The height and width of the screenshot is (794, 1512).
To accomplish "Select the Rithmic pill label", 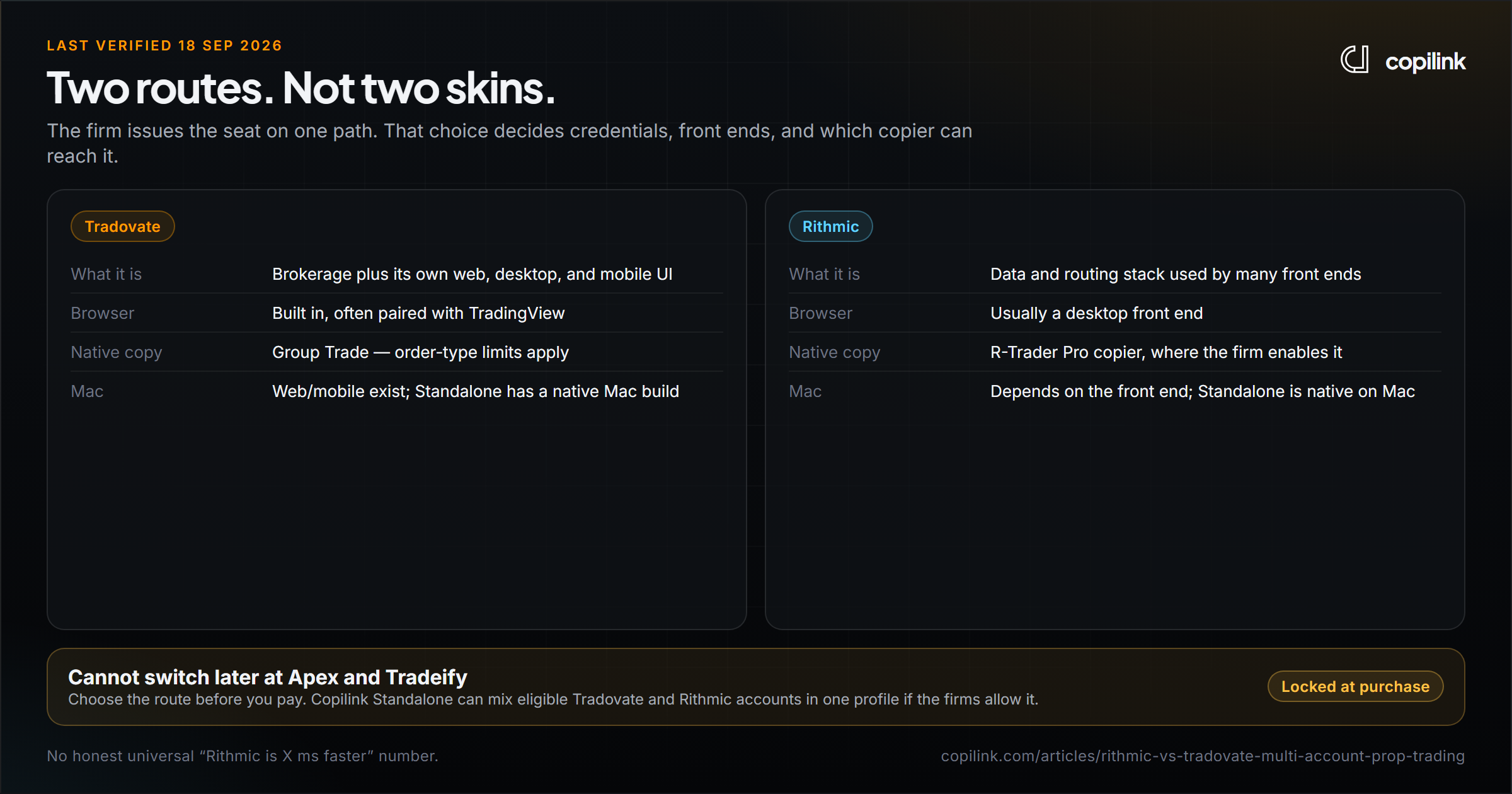I will (x=830, y=226).
